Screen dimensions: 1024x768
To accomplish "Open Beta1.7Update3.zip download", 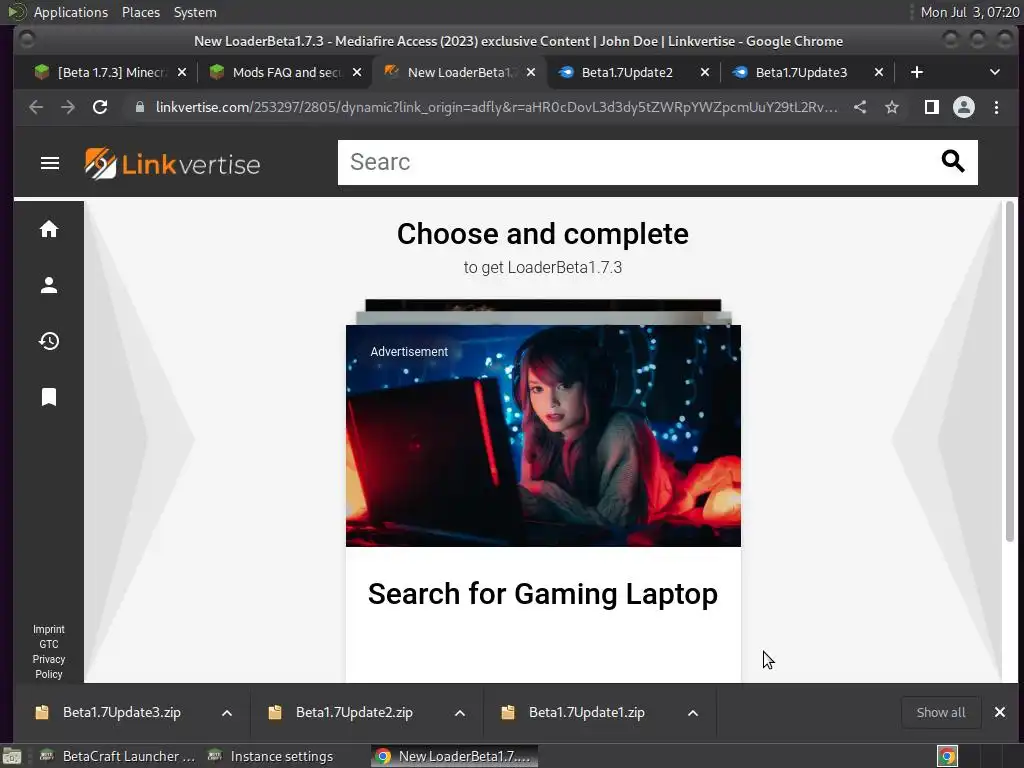I will point(122,712).
